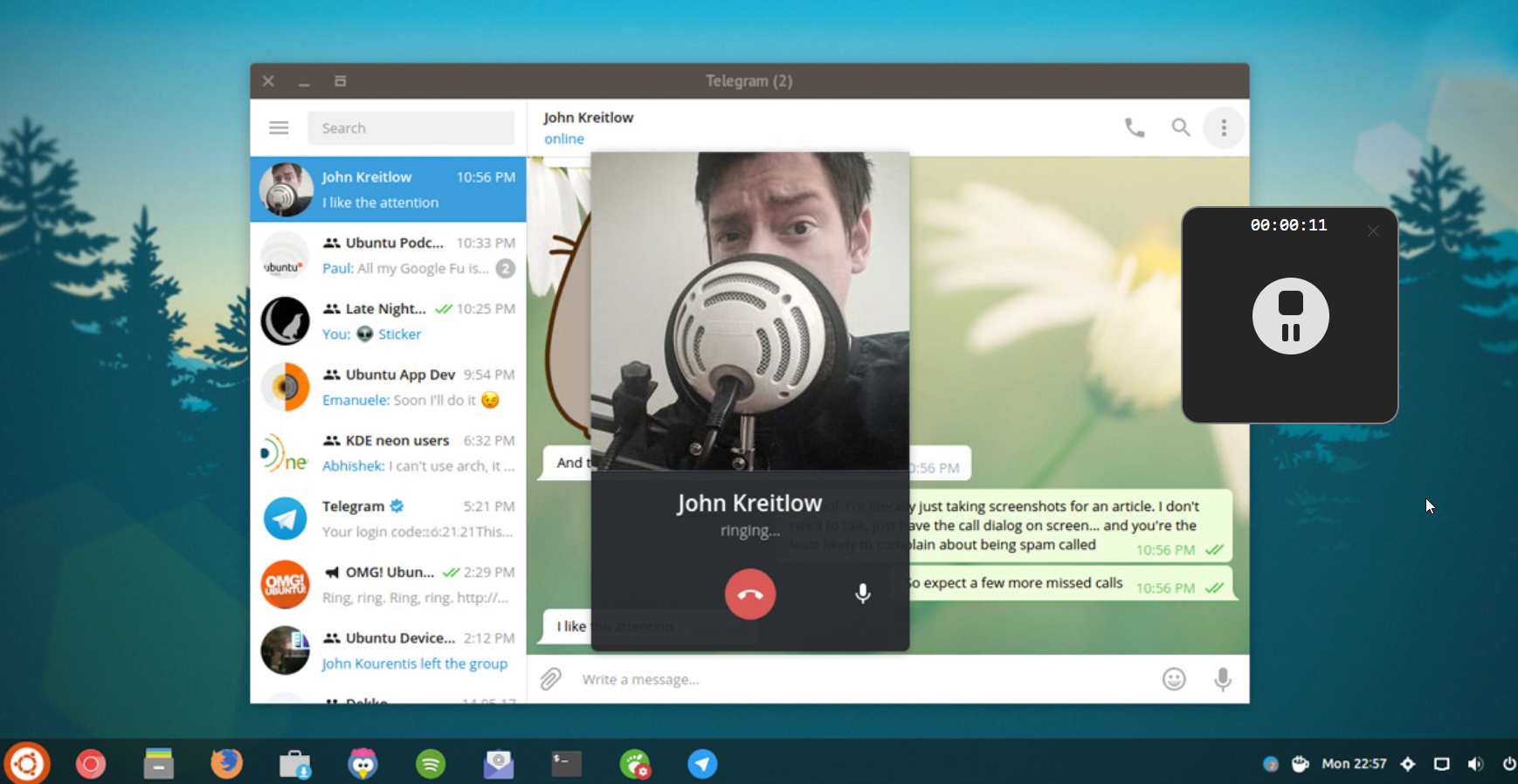Open green recorder app in taskbar

635,765
